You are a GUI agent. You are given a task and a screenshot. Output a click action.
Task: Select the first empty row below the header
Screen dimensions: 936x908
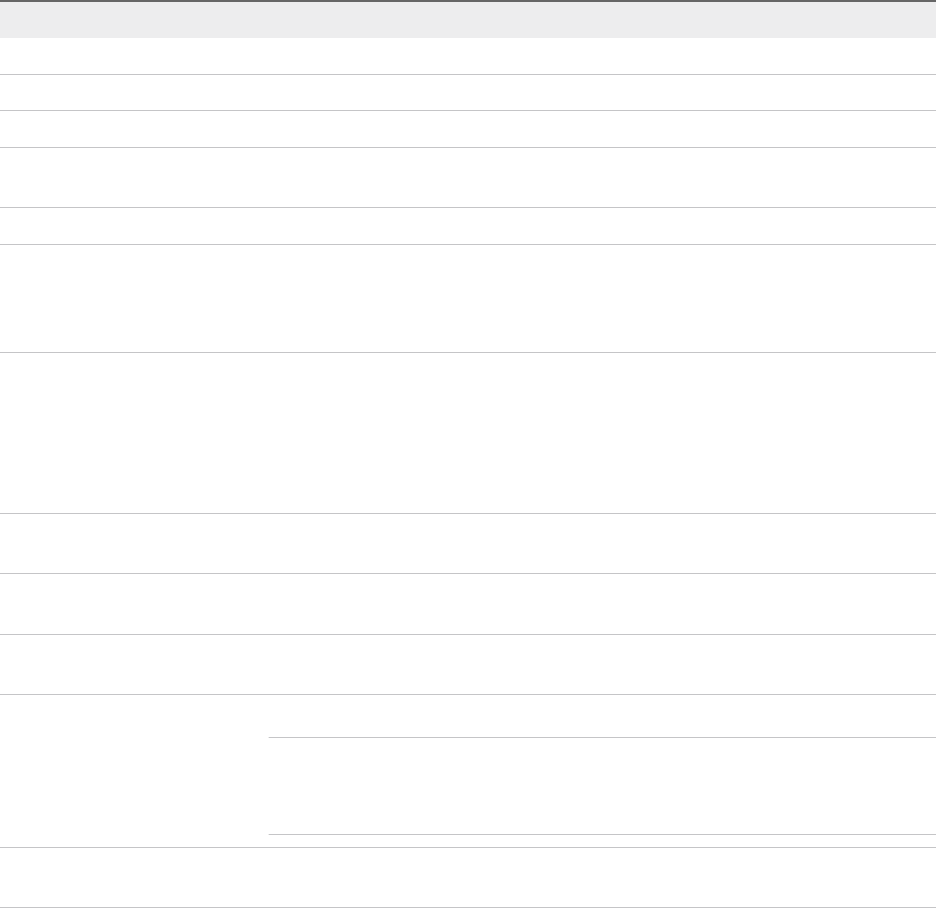(468, 56)
